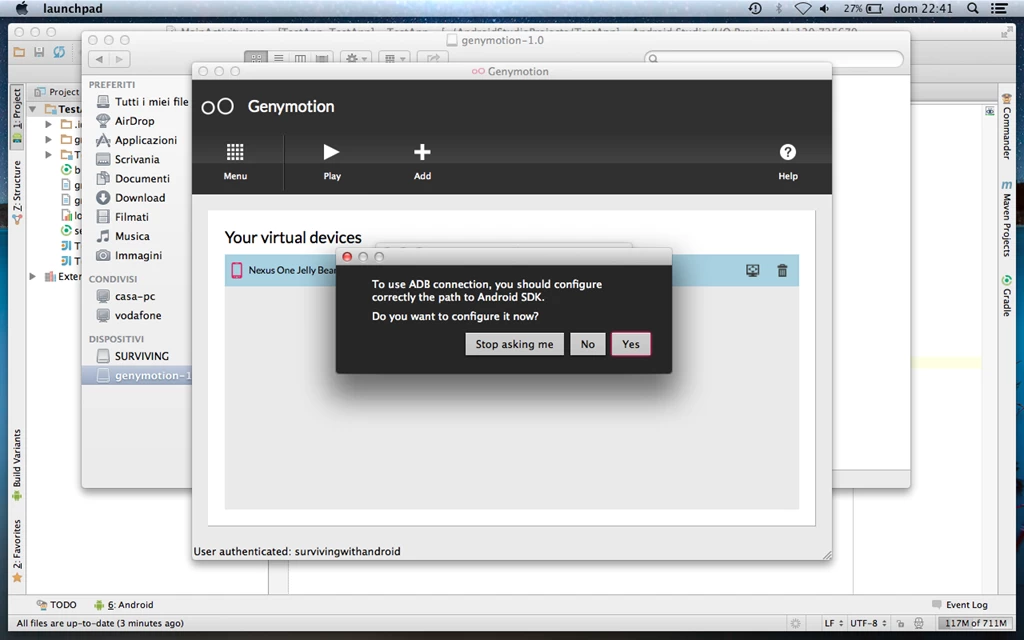Click Yes to configure the Android SDK
Image resolution: width=1024 pixels, height=640 pixels.
tap(630, 344)
